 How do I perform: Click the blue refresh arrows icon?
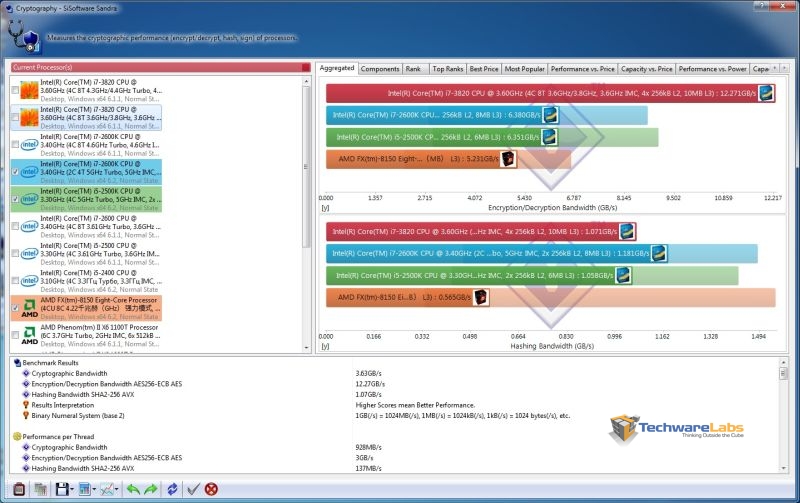coord(172,489)
